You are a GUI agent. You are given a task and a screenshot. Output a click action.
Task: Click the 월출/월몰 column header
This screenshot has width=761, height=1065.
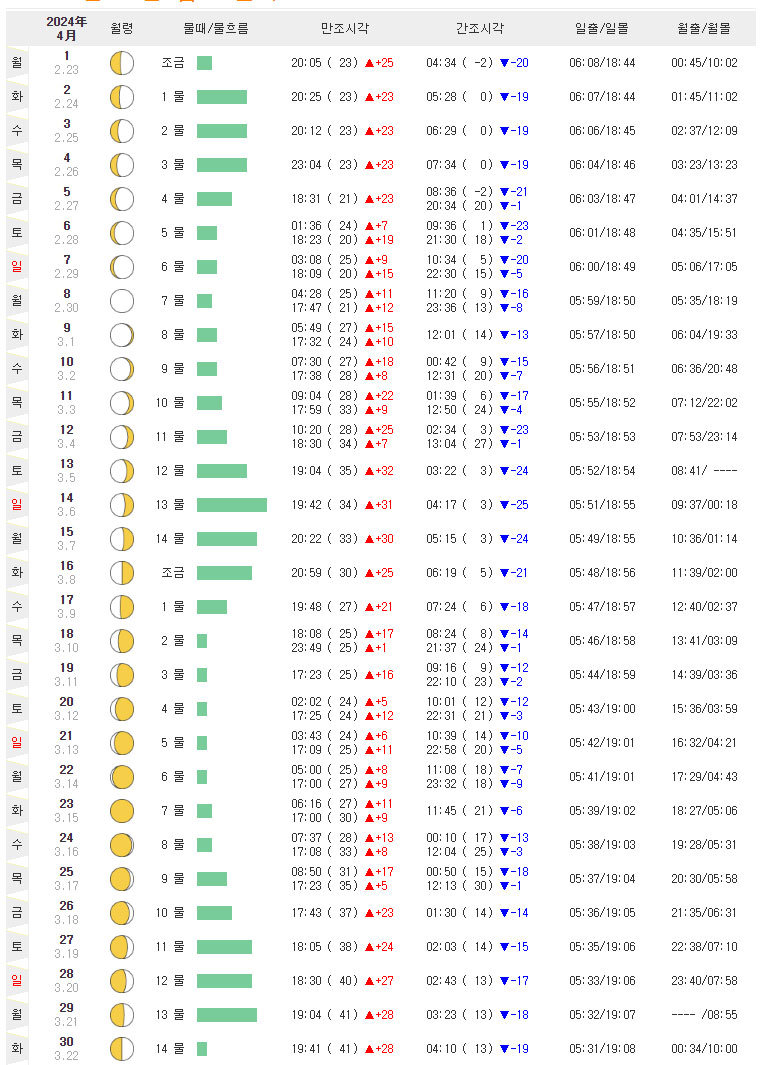(x=704, y=29)
